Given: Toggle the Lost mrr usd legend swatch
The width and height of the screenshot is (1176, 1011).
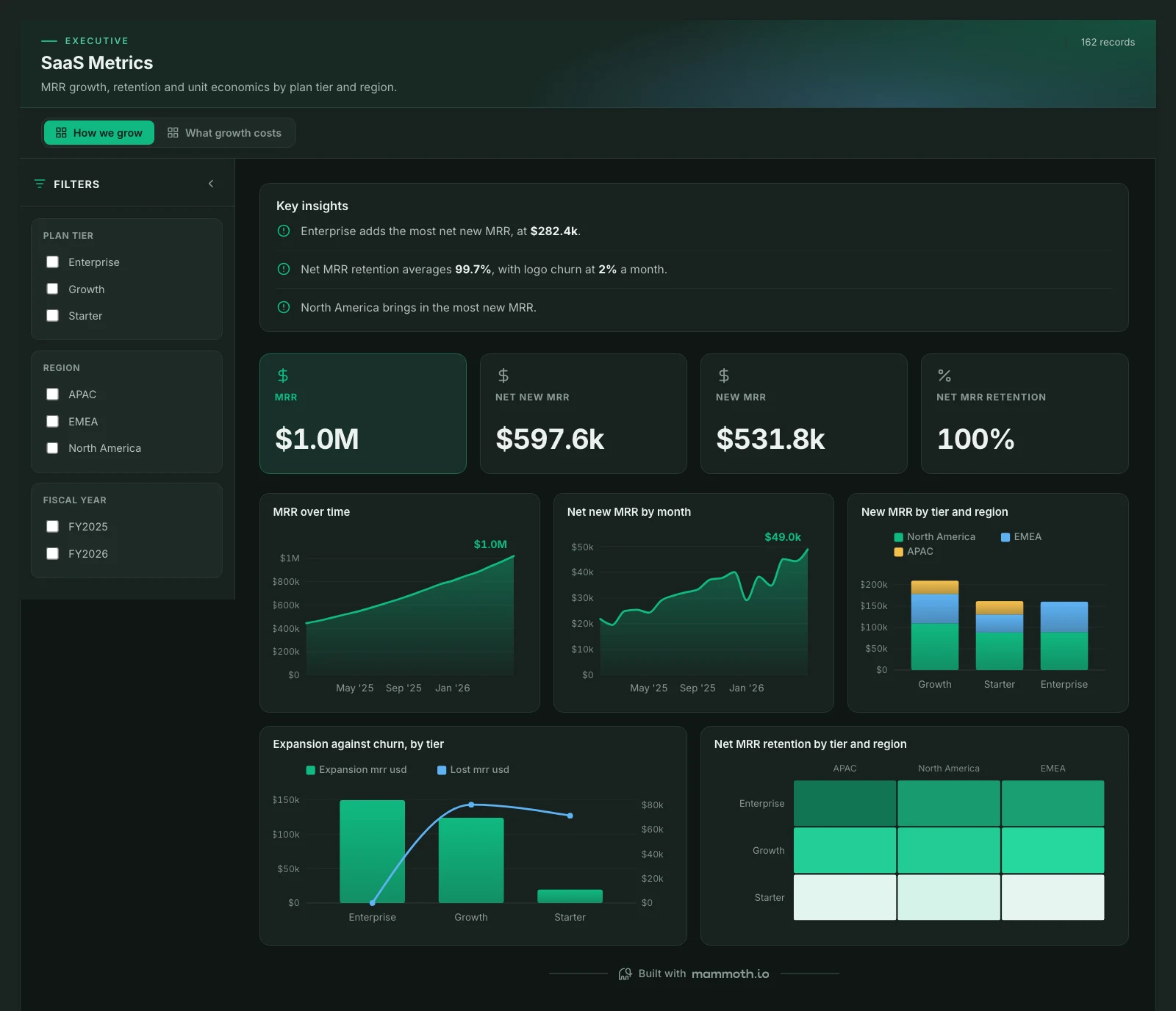Looking at the screenshot, I should [442, 770].
